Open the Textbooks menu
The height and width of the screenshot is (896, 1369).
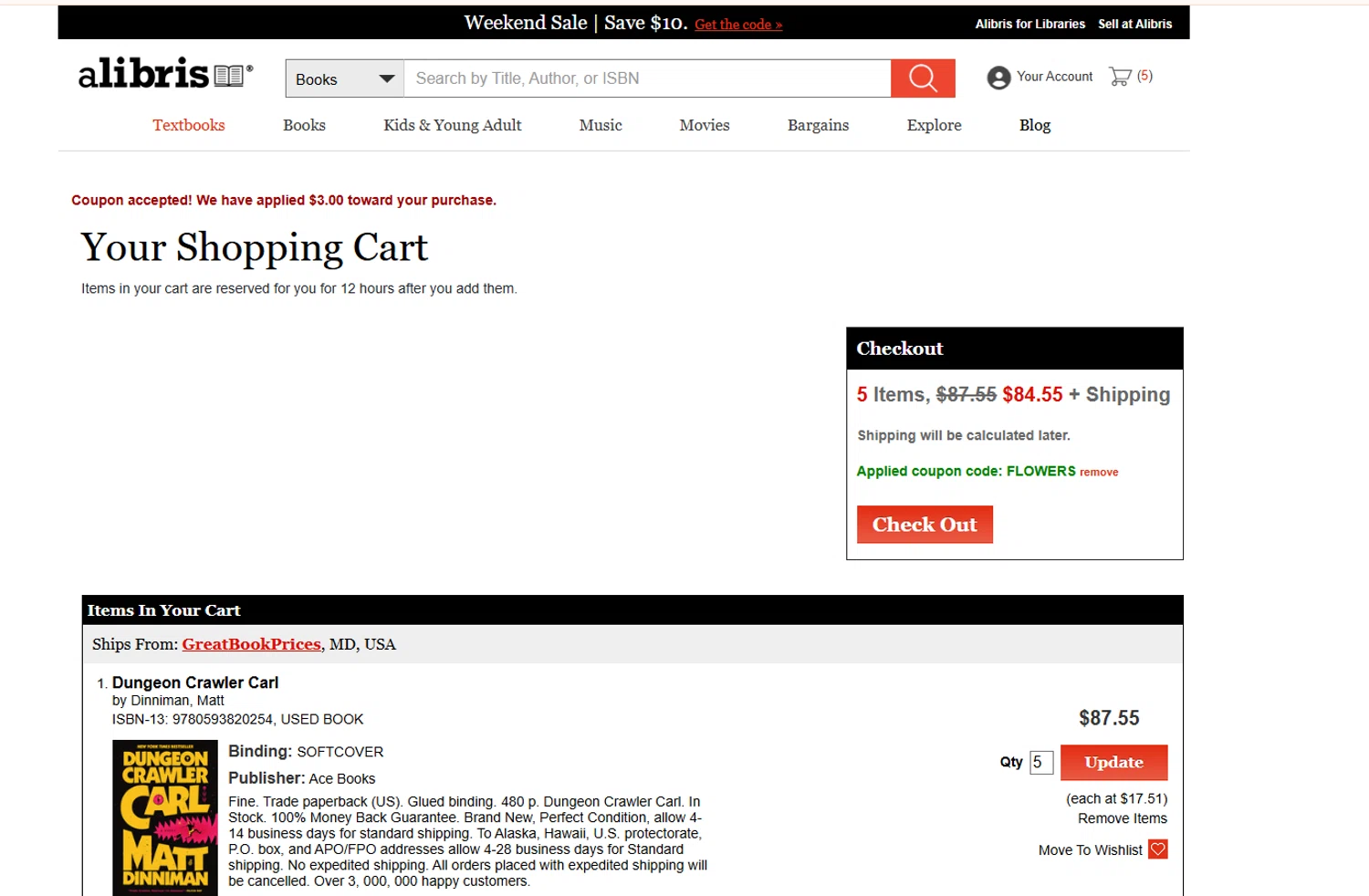tap(189, 125)
